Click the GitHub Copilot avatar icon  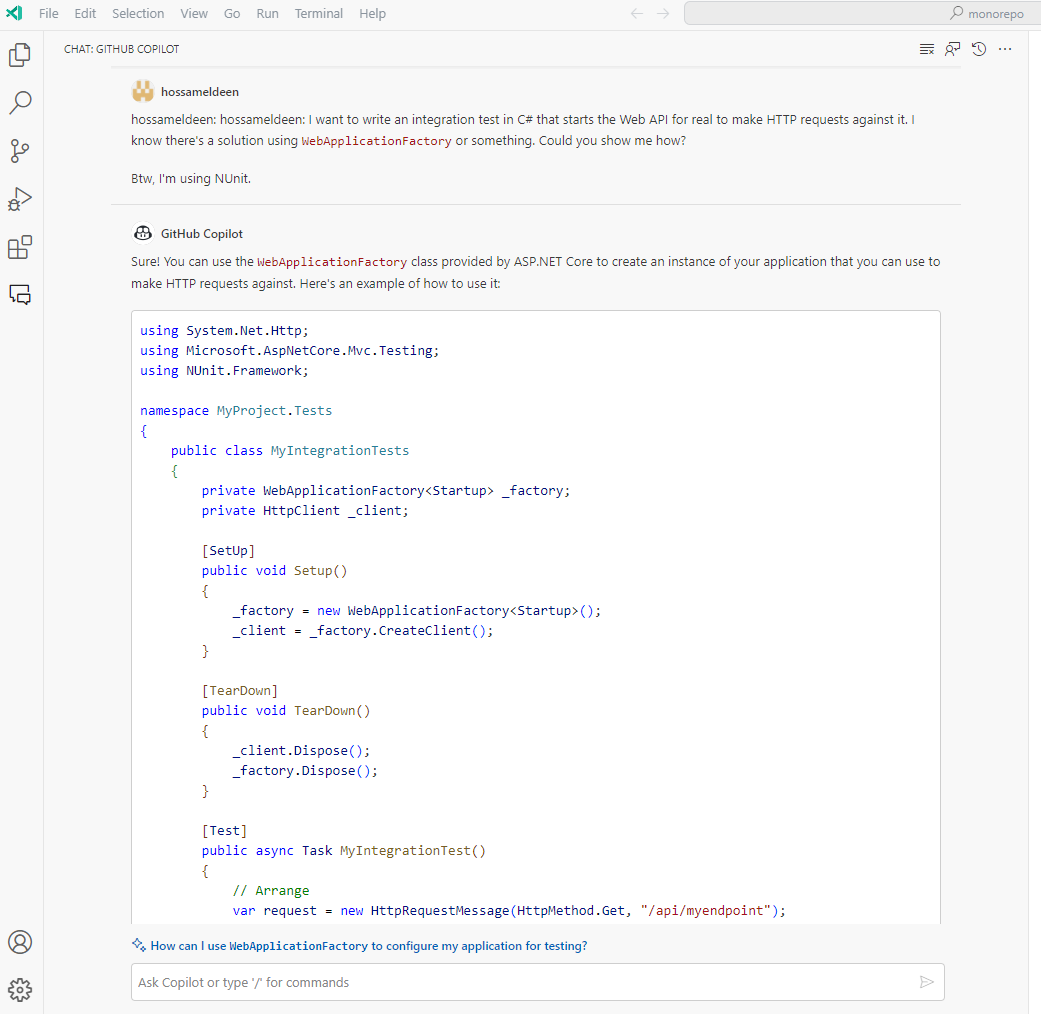tap(143, 233)
